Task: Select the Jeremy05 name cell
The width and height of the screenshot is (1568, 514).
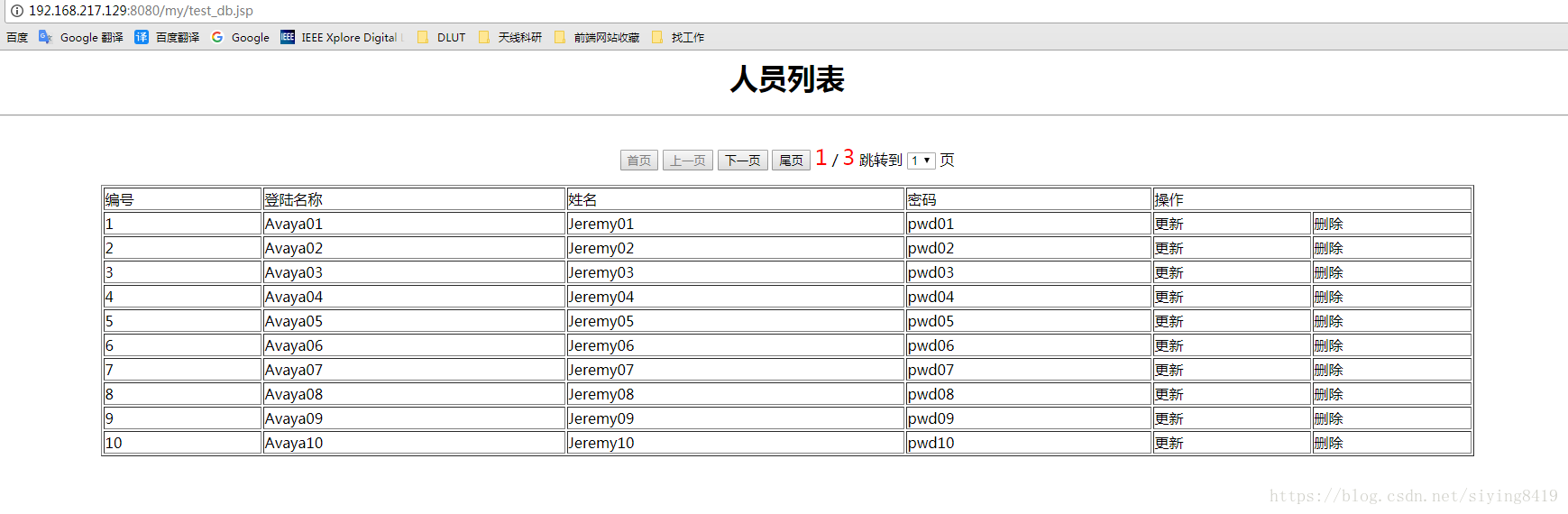Action: point(736,321)
